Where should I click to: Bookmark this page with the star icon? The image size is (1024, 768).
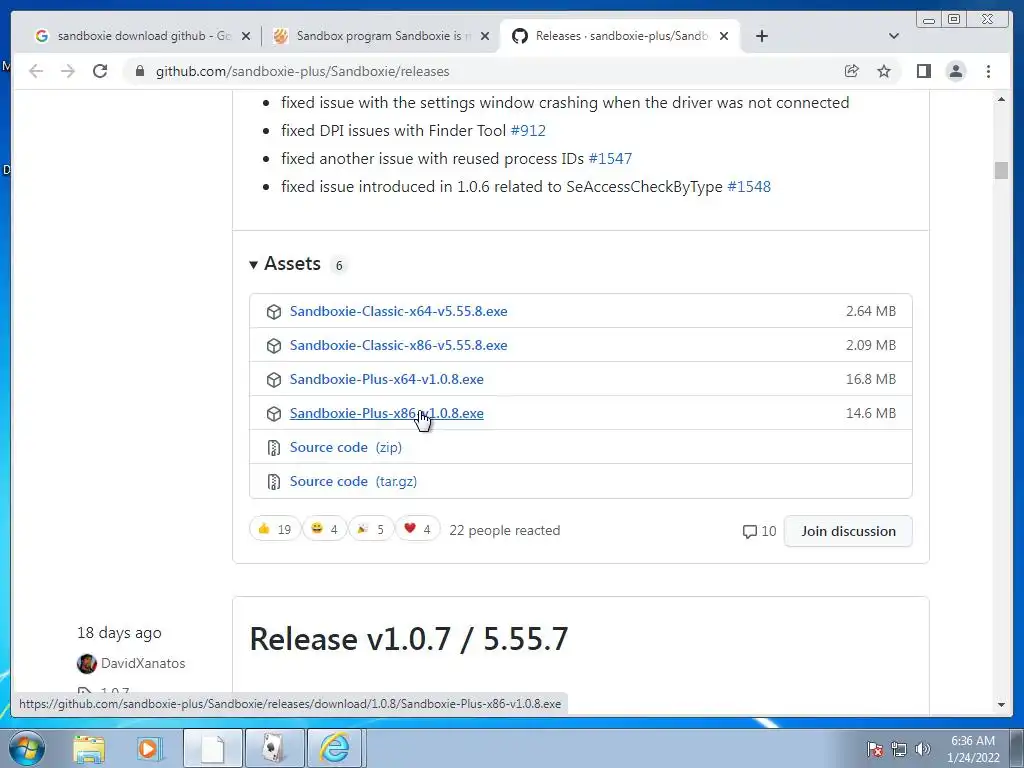click(x=884, y=71)
